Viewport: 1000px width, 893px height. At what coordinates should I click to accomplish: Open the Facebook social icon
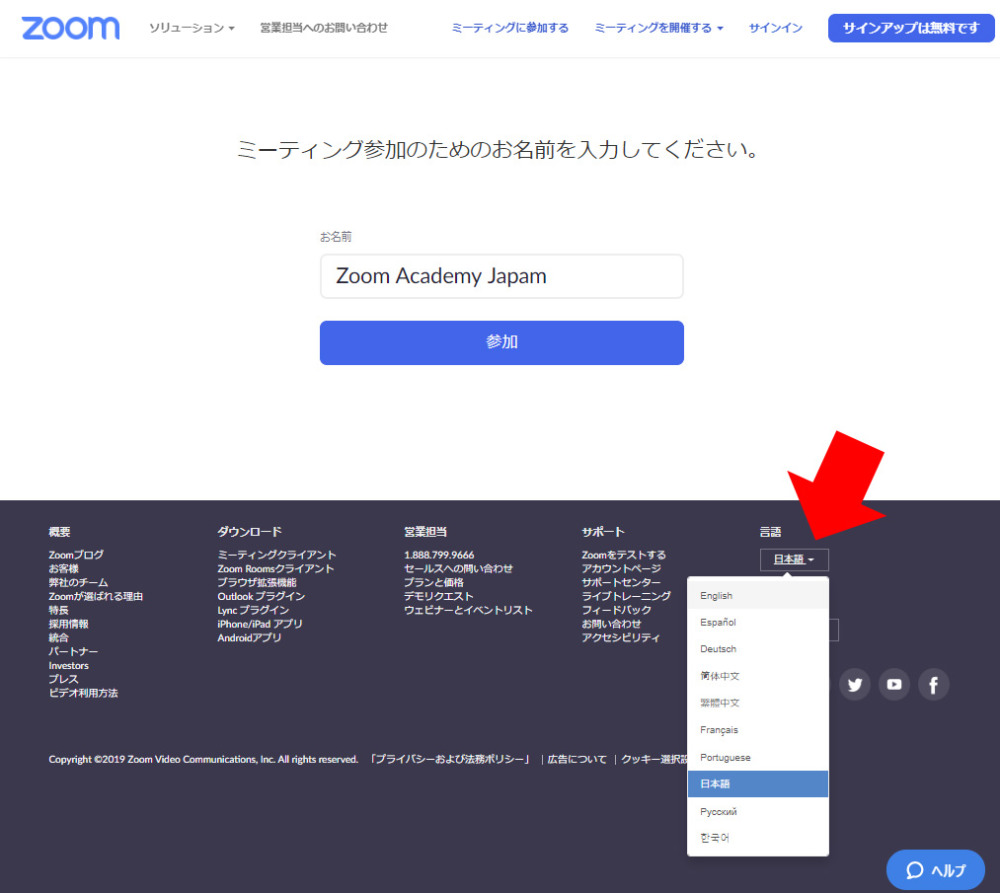tap(933, 685)
